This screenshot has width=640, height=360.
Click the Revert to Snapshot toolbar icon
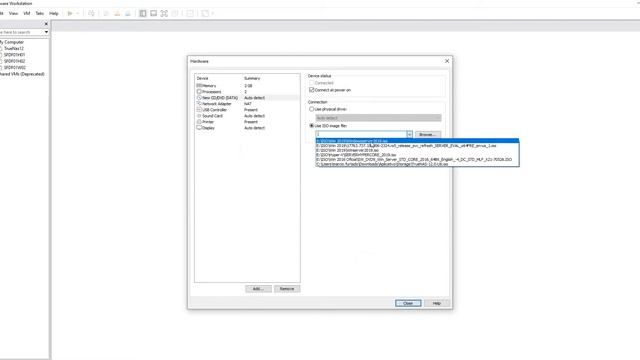117,13
